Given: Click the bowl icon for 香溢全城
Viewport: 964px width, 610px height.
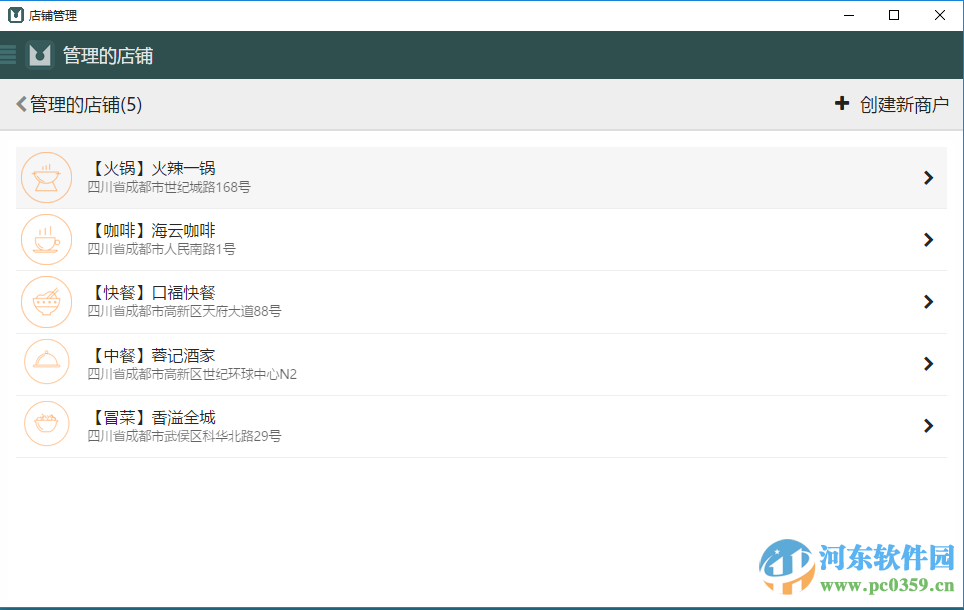Looking at the screenshot, I should point(47,424).
